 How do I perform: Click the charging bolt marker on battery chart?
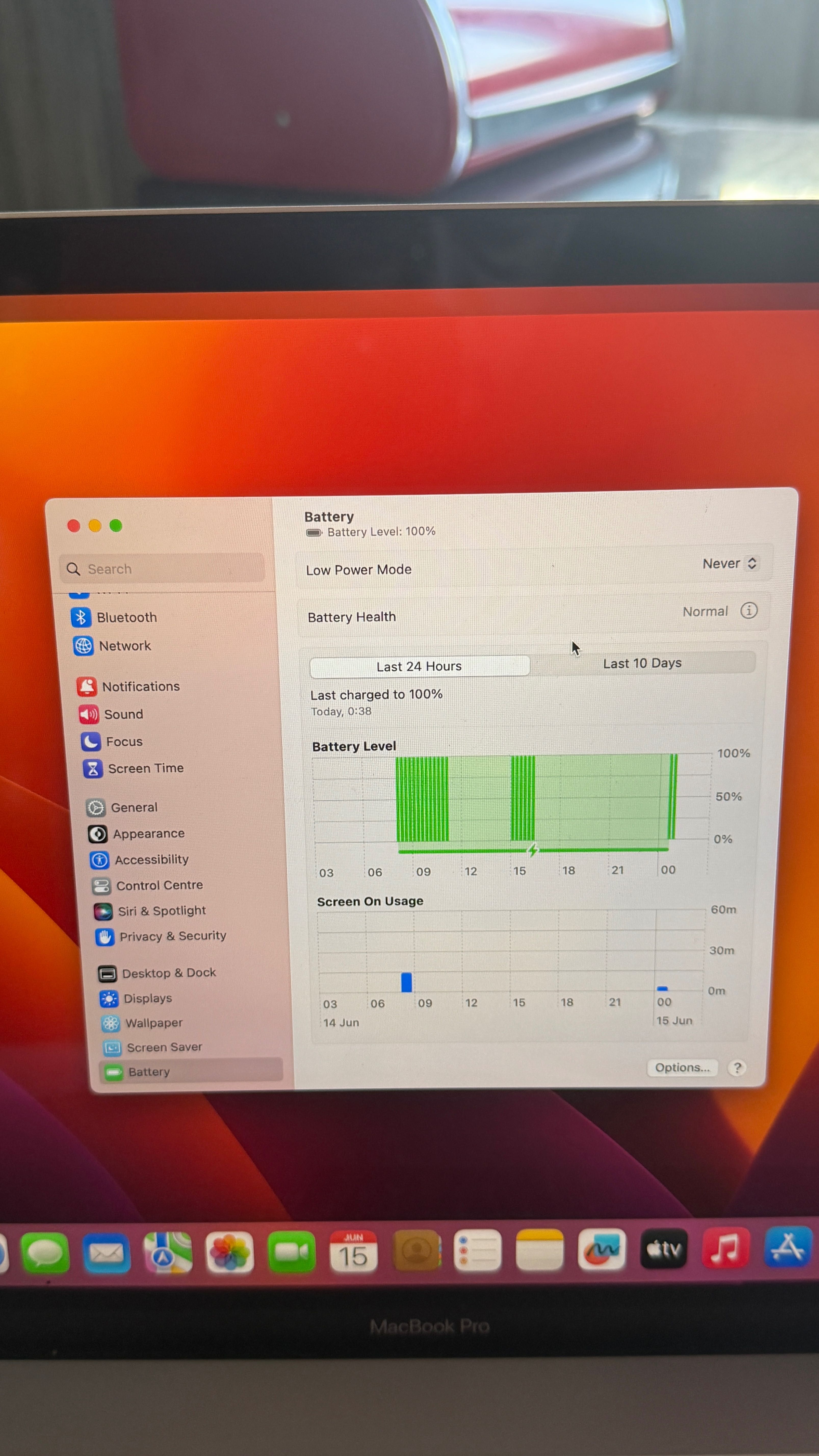click(x=532, y=850)
